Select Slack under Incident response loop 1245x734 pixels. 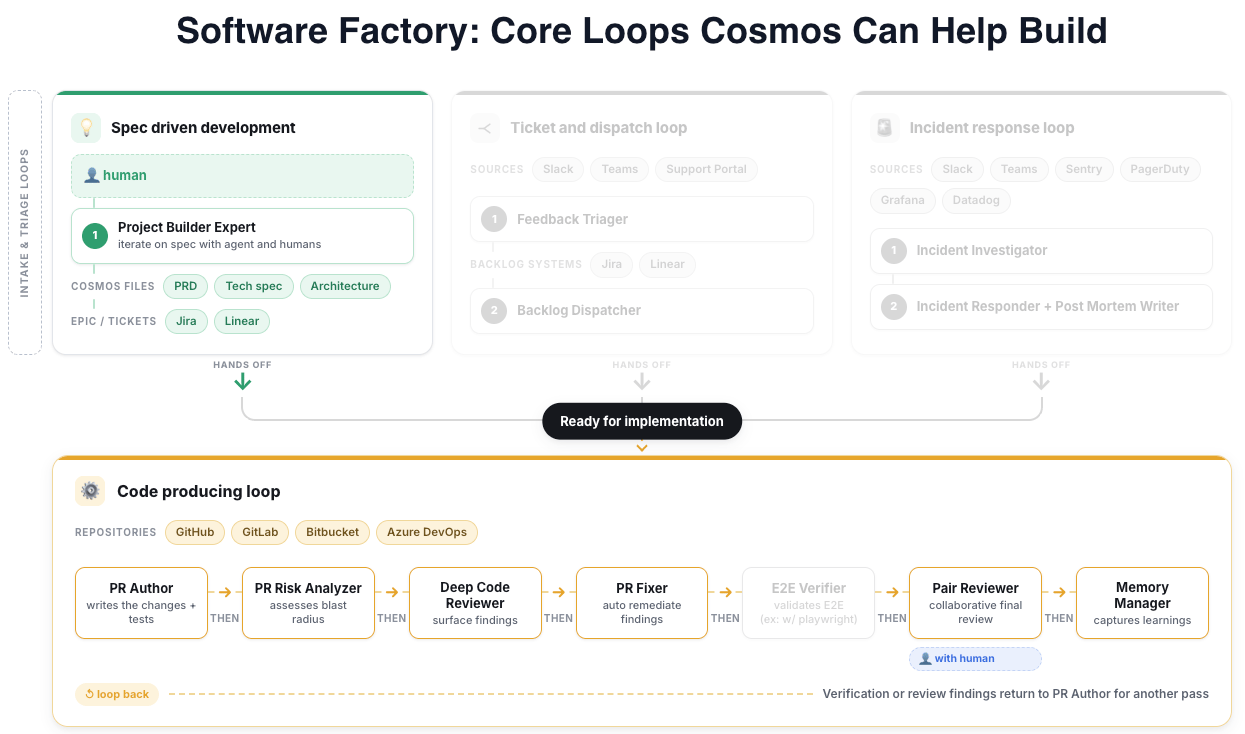958,169
